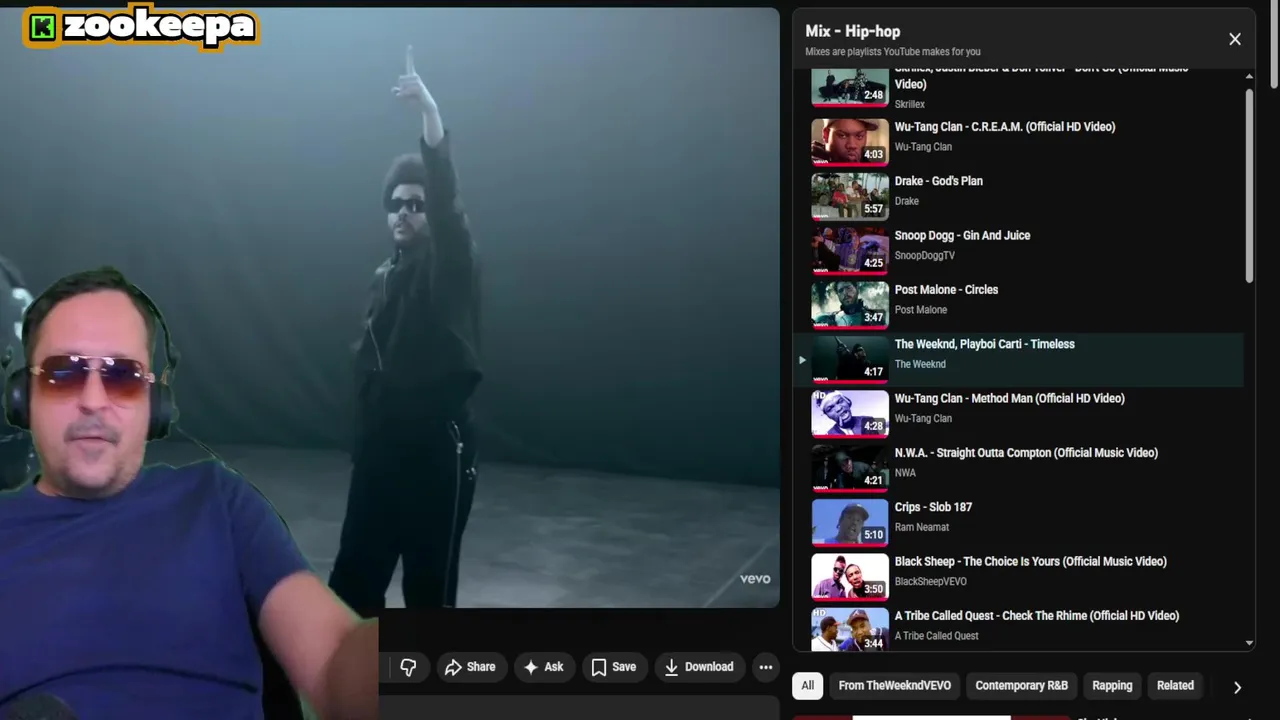The image size is (1280, 720).
Task: Play Crips Slob 187 thumbnail
Action: 849,522
